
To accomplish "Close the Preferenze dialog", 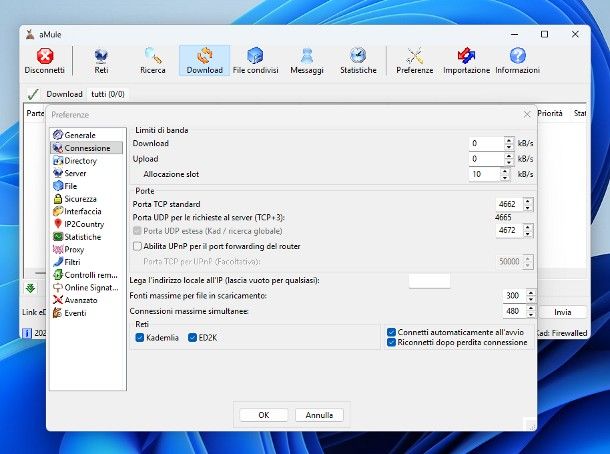I will click(x=527, y=114).
